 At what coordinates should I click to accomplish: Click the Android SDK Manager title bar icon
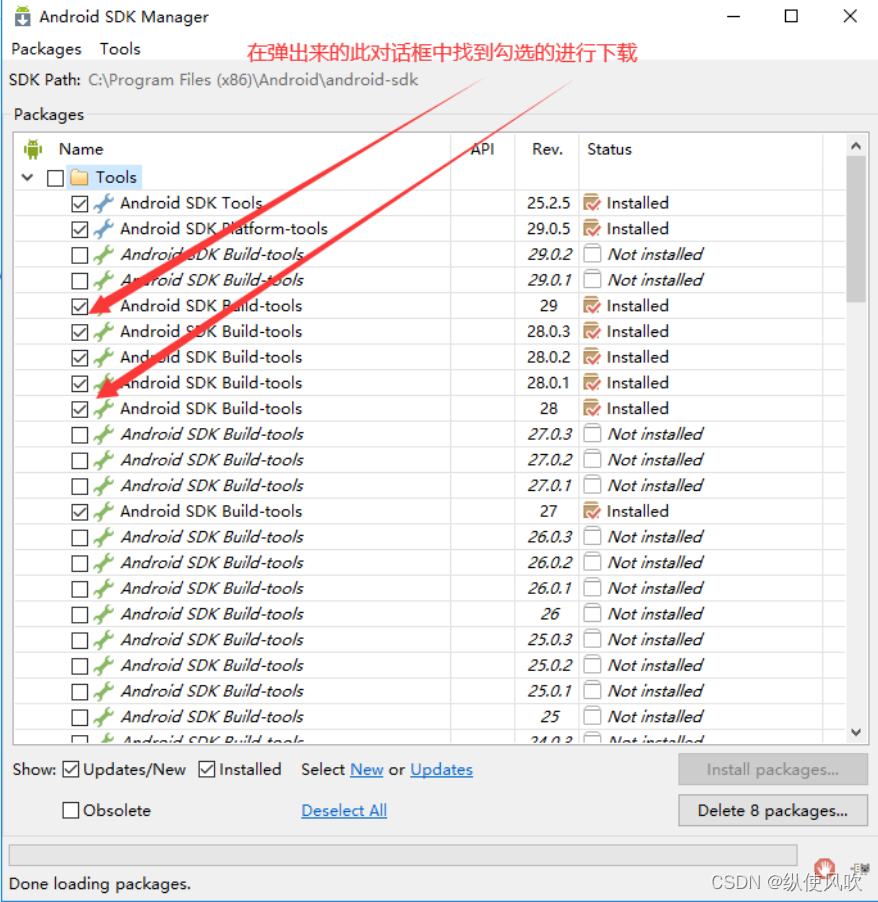(x=22, y=16)
